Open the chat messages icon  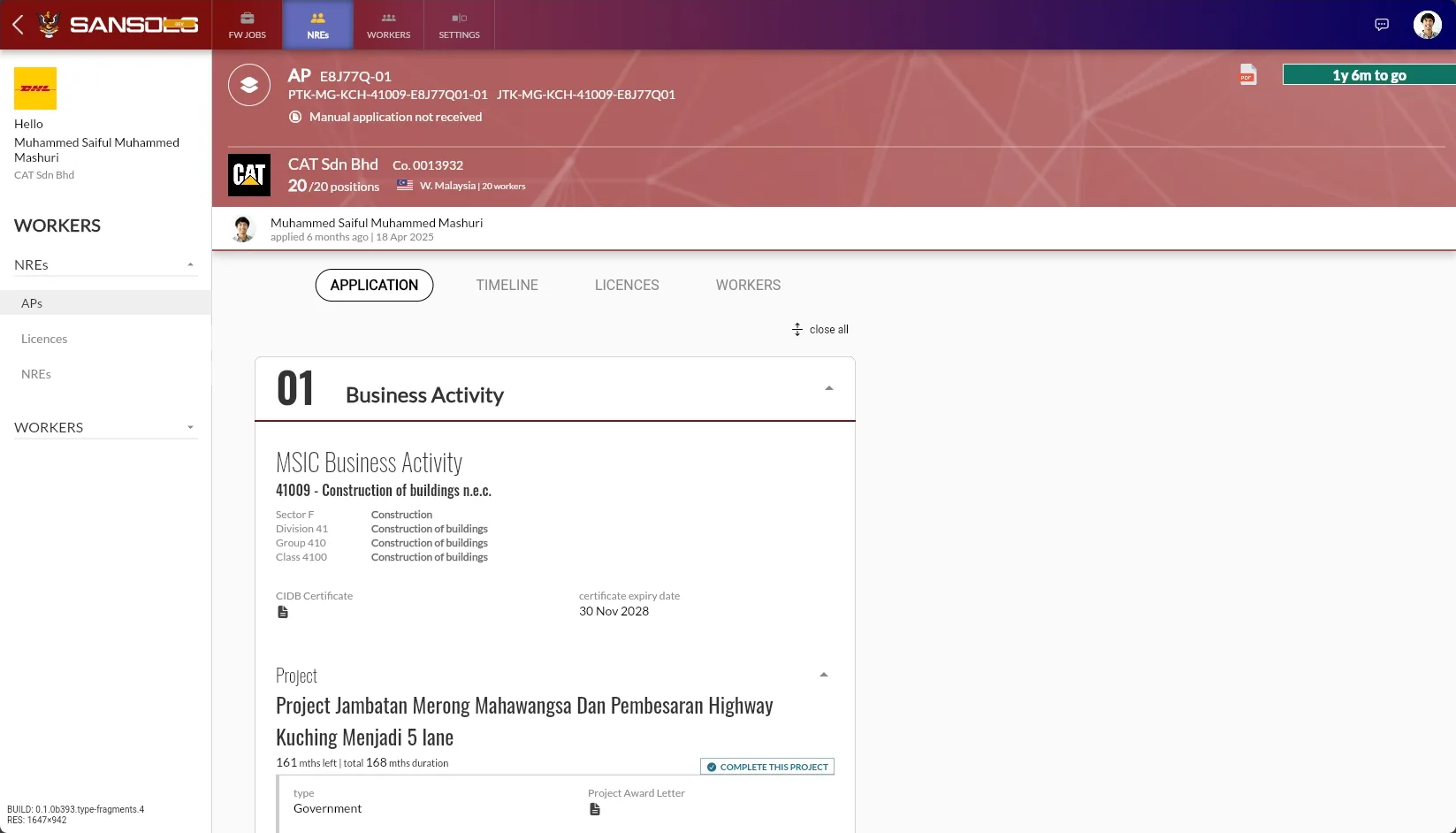point(1382,25)
